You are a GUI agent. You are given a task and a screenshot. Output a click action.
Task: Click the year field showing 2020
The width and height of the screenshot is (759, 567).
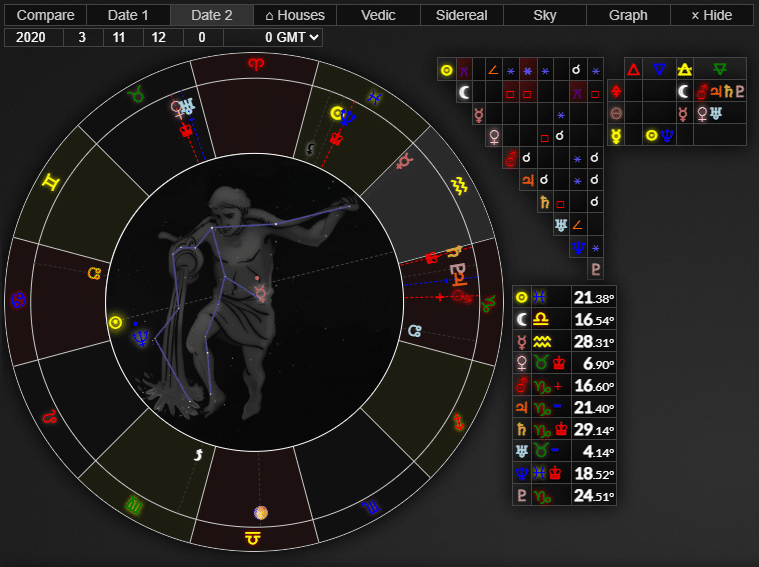click(x=34, y=37)
